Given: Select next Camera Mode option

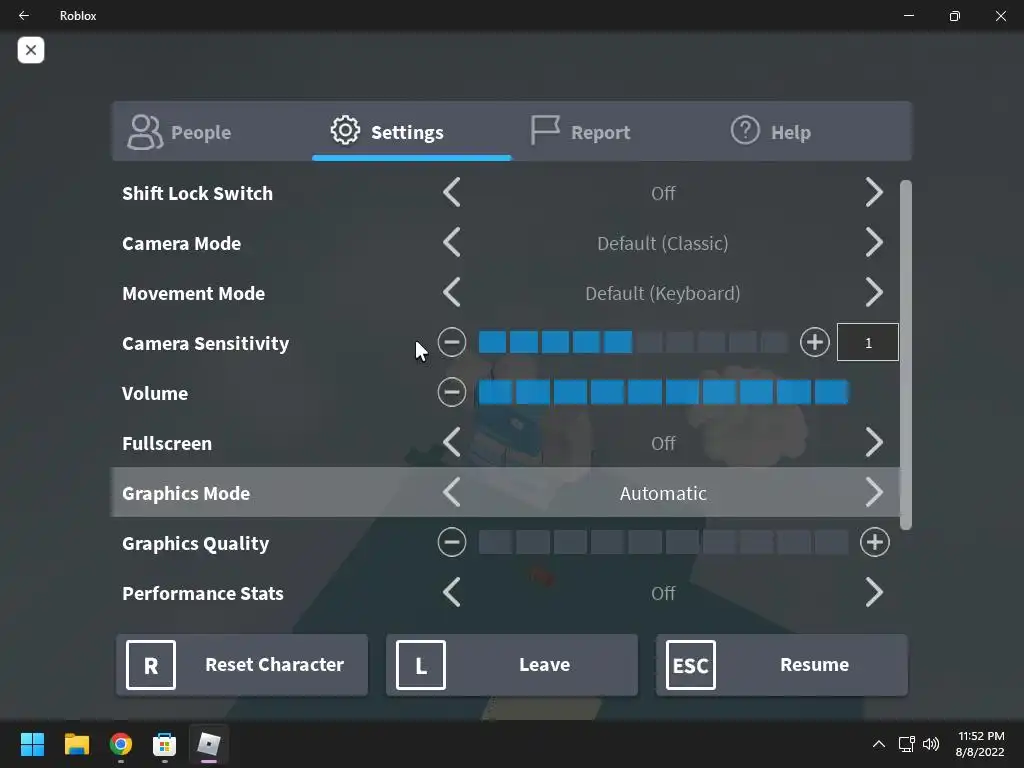Looking at the screenshot, I should (874, 243).
